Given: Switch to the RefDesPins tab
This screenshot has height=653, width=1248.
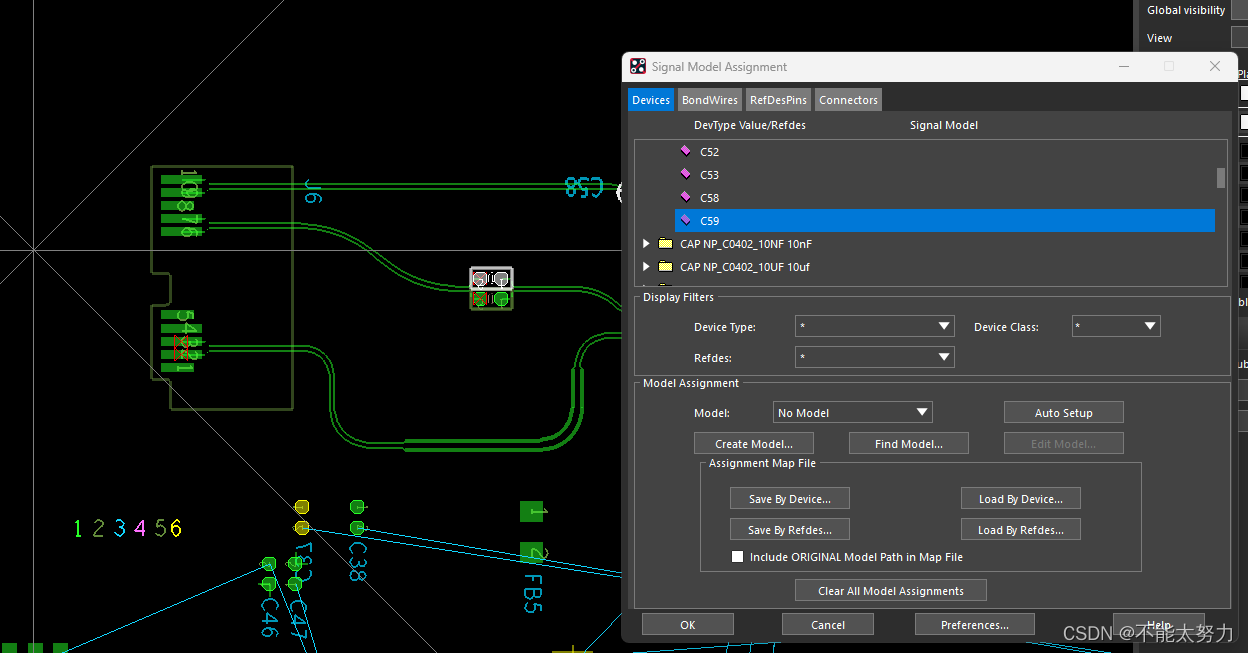Looking at the screenshot, I should [778, 100].
